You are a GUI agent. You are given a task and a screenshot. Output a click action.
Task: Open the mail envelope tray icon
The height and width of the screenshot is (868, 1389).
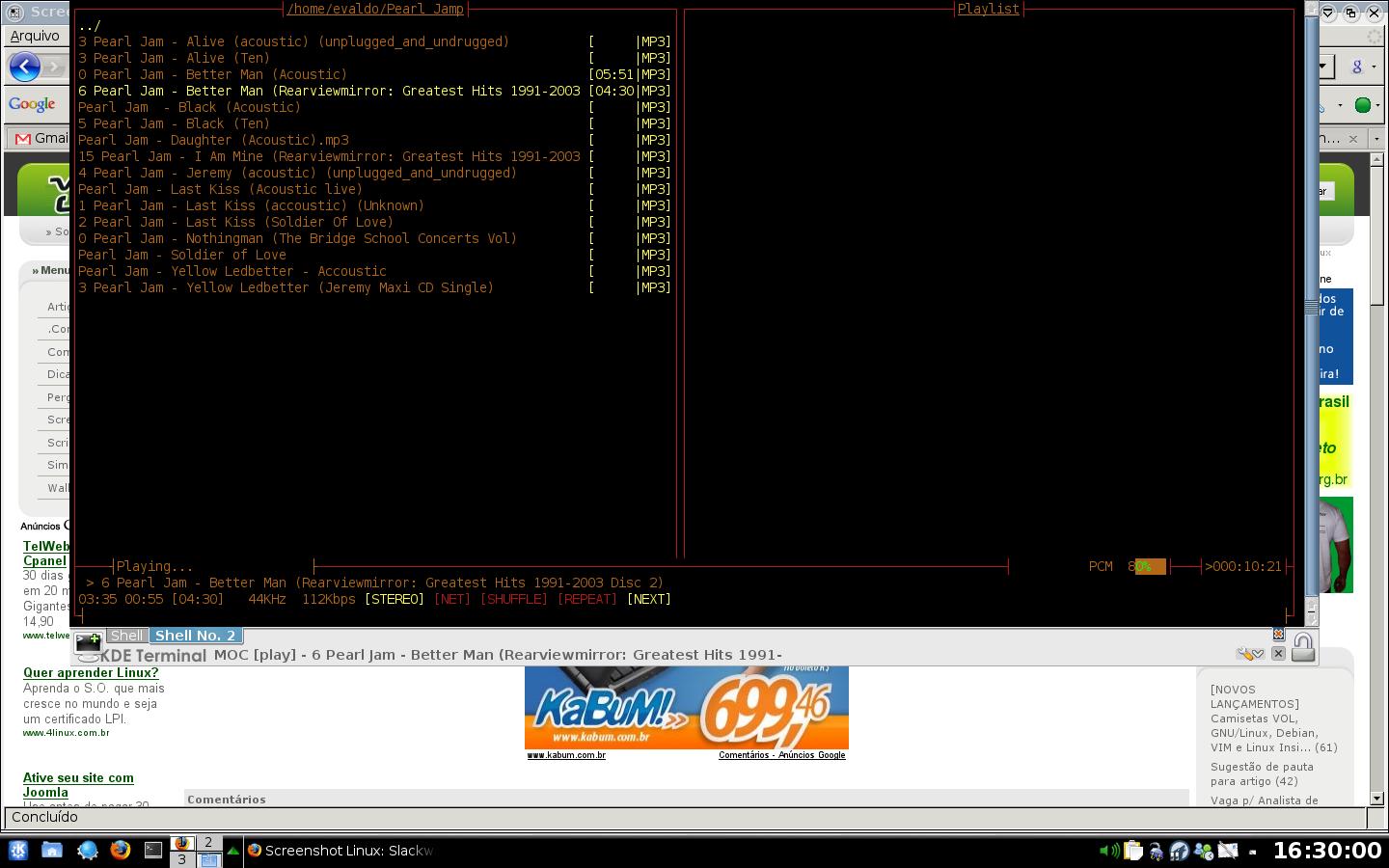1227,851
